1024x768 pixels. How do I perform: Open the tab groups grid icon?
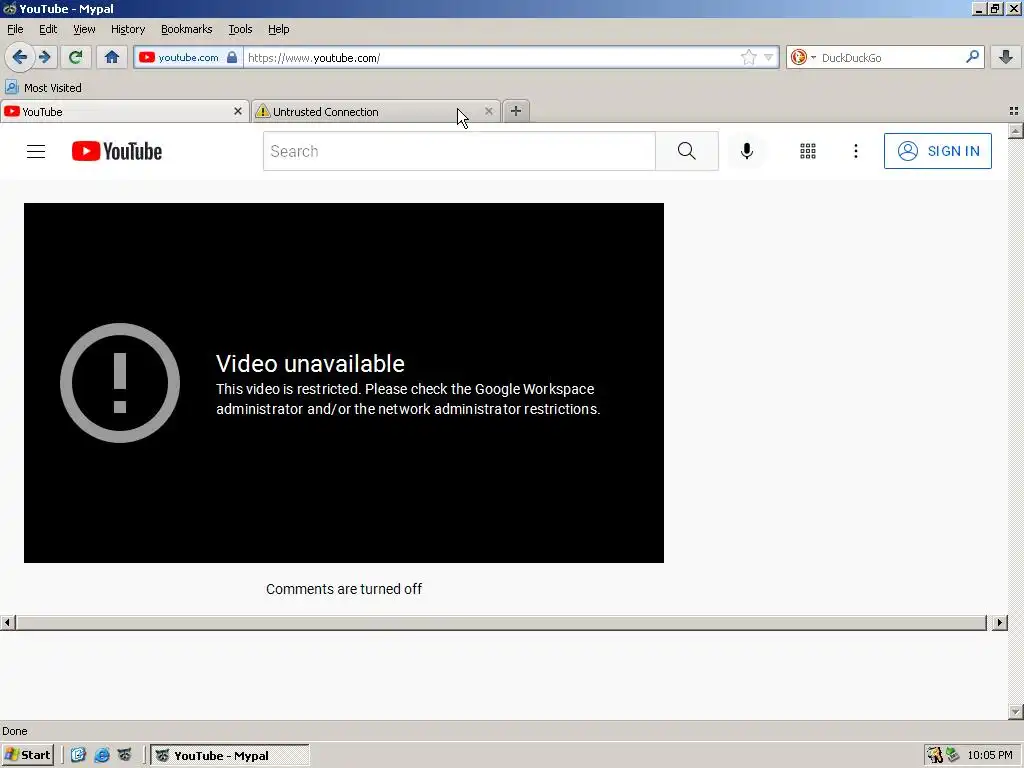coord(1014,112)
